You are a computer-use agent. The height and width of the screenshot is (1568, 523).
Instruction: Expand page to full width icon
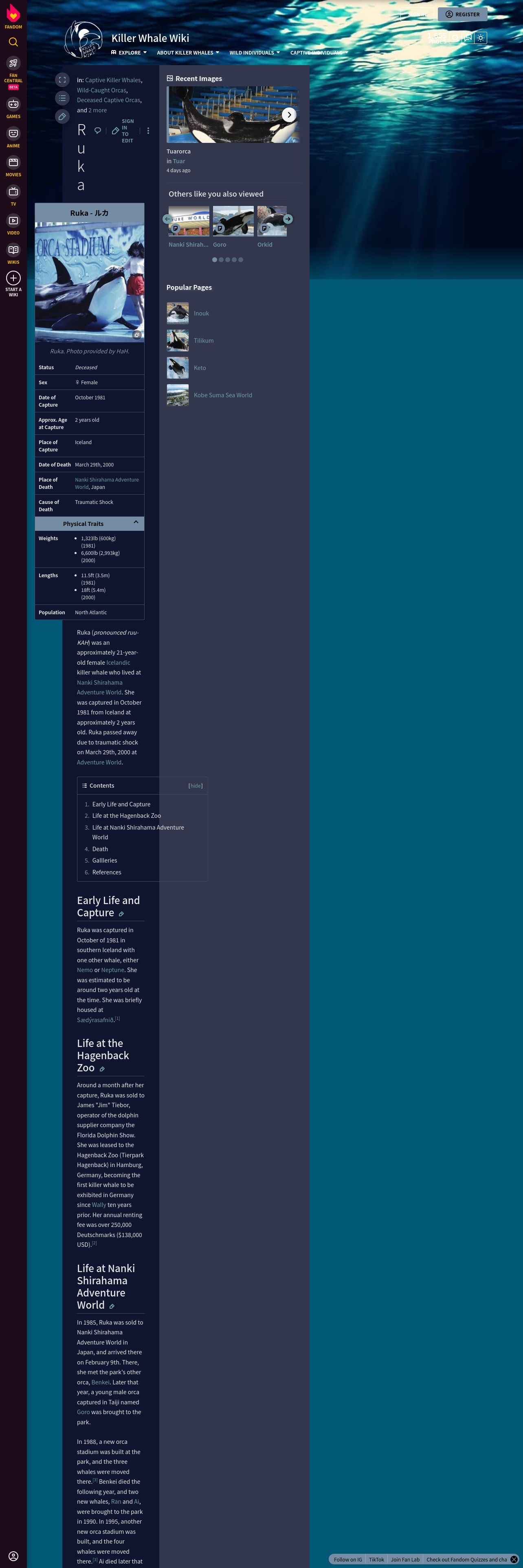tap(62, 80)
